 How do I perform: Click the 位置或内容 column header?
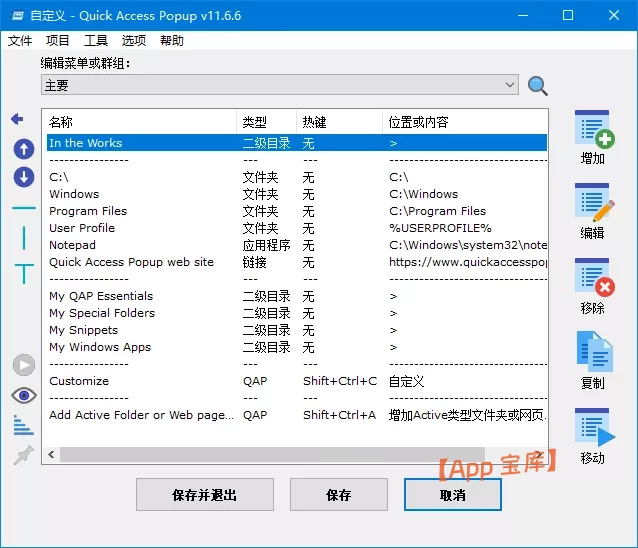(465, 122)
